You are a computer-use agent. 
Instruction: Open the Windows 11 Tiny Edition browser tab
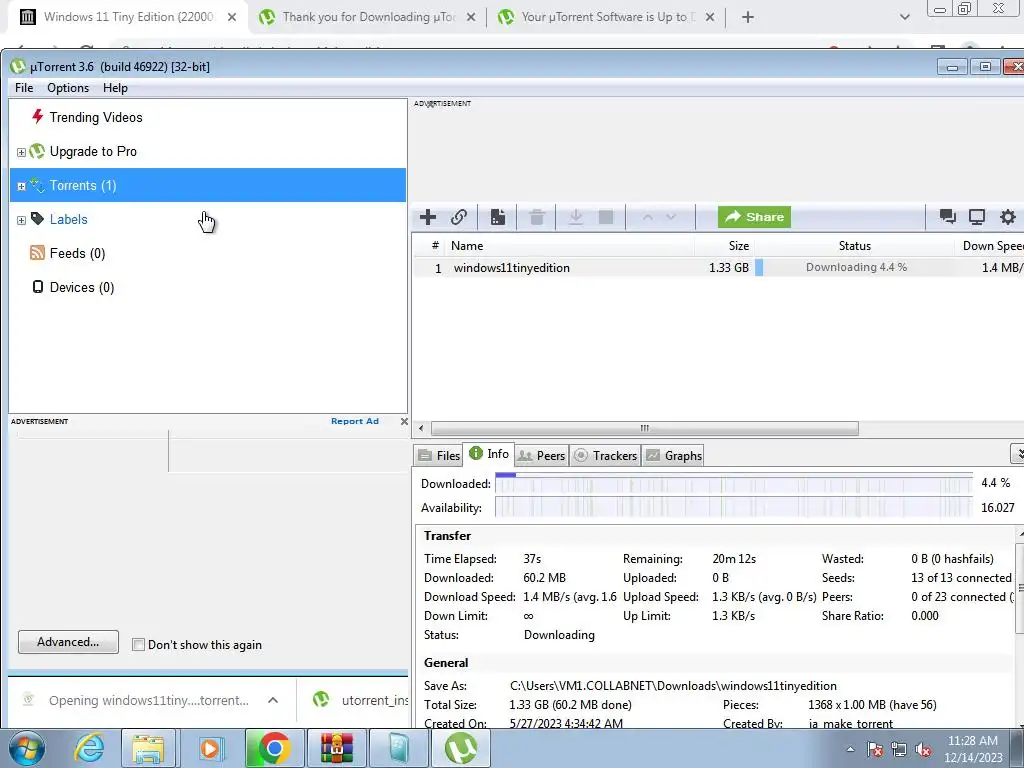click(x=128, y=17)
